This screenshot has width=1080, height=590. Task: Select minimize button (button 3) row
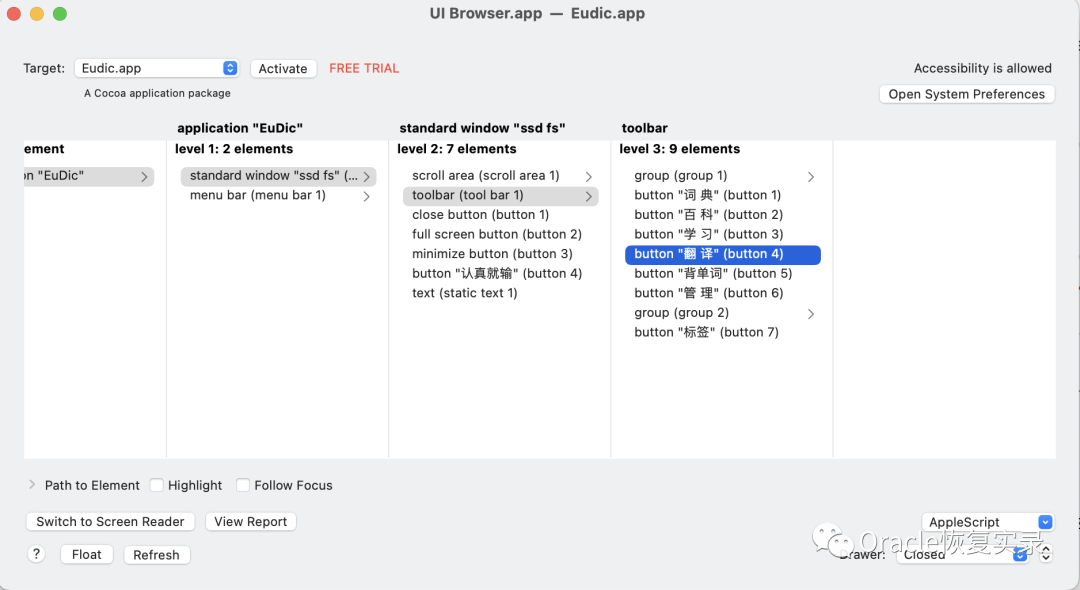[500, 254]
